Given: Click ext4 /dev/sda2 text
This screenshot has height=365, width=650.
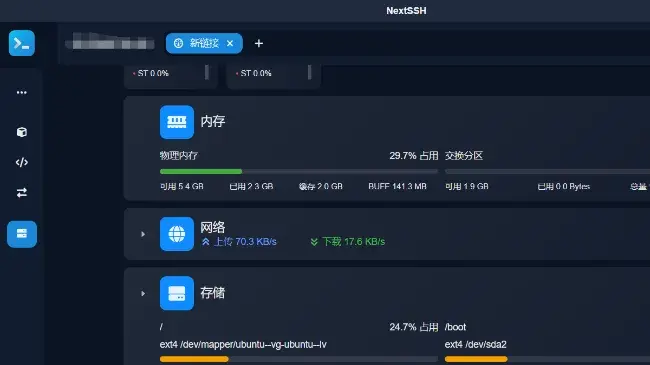Looking at the screenshot, I should [x=475, y=345].
